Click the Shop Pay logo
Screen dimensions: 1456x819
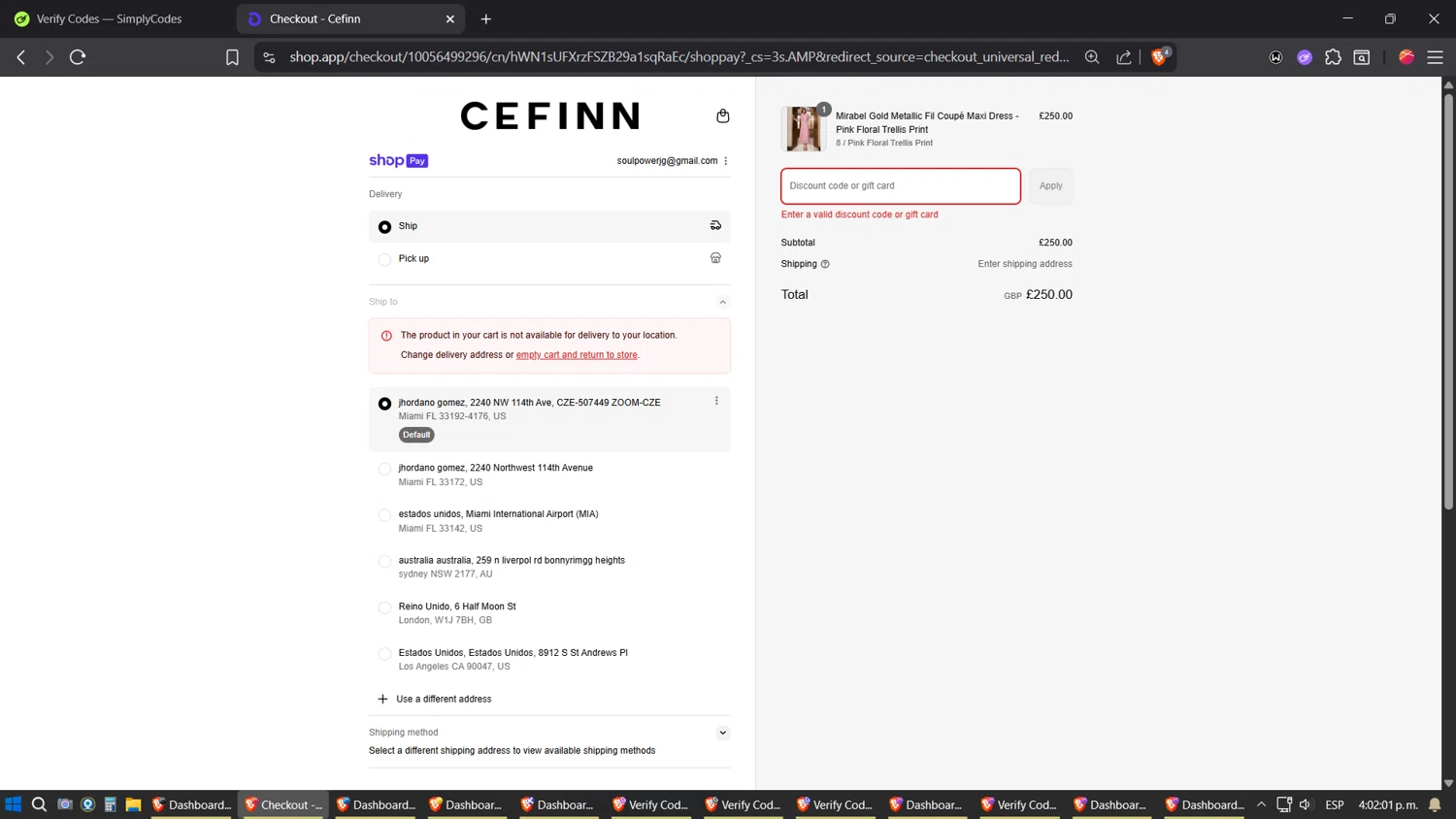coord(398,161)
